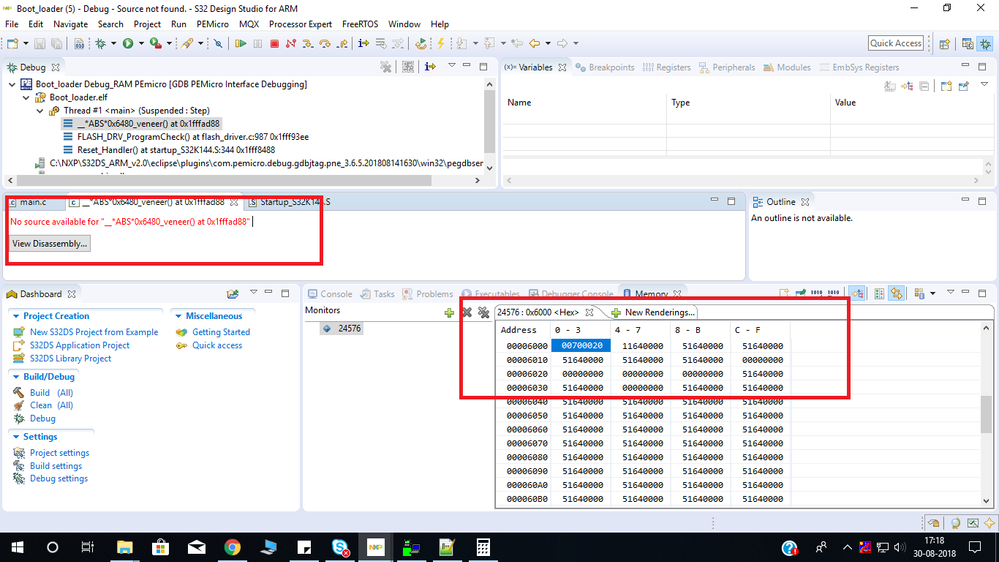This screenshot has height=562, width=999.
Task: Click the Step Return icon
Action: pos(342,43)
